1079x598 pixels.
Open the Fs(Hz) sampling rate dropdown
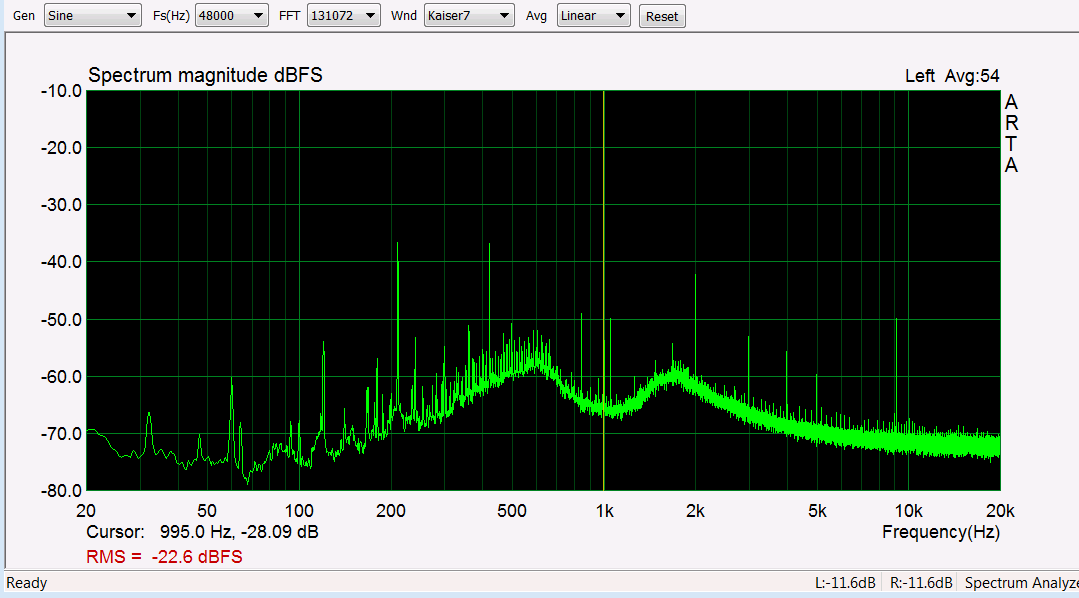[231, 16]
